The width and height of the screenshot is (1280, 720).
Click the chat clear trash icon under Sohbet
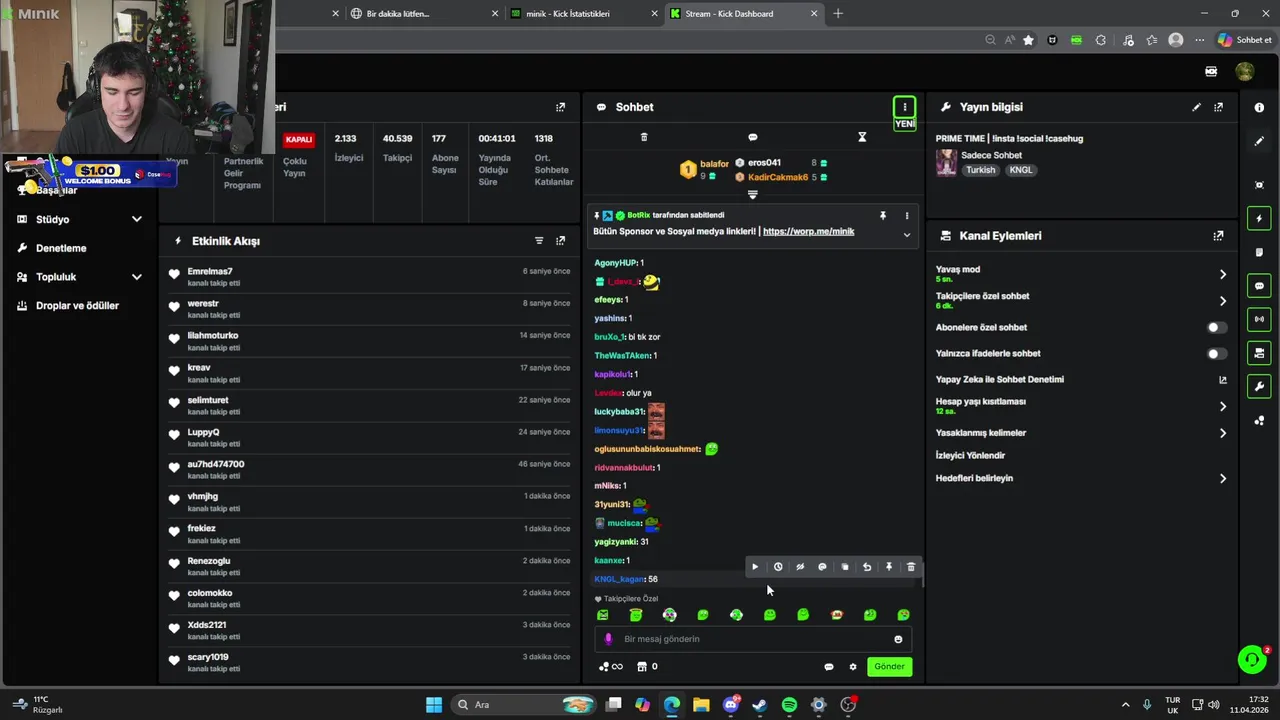coord(644,137)
